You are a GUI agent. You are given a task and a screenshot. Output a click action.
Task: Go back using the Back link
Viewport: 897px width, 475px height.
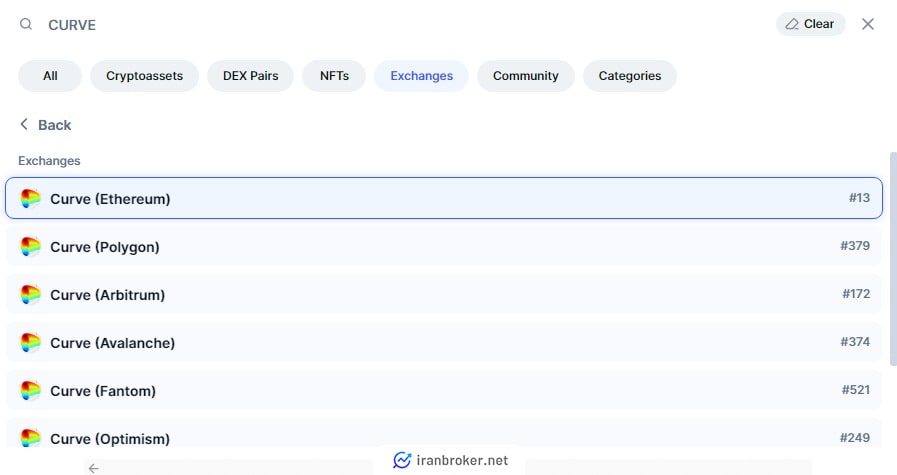coord(46,125)
